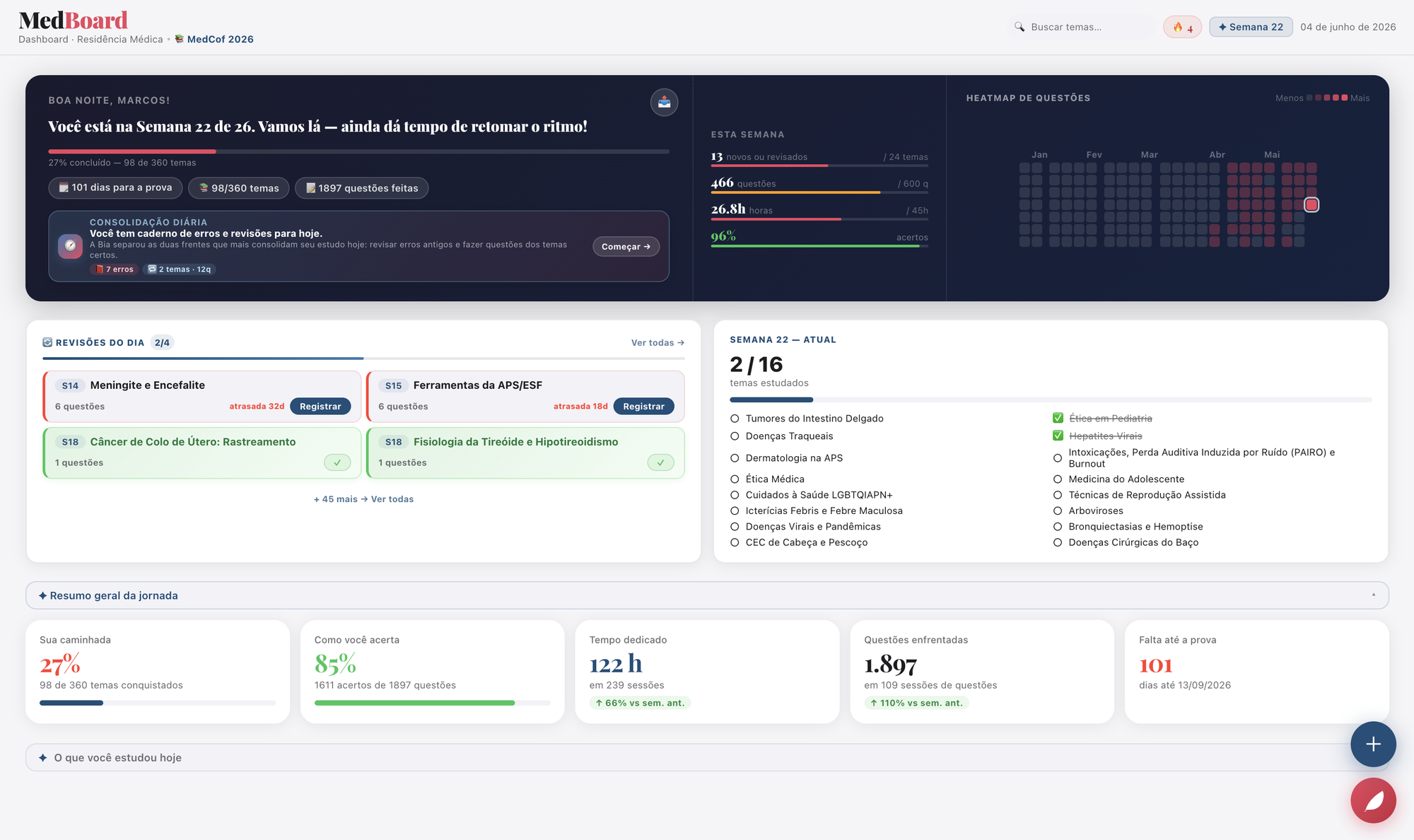Focus the Buscar temas search field
This screenshot has width=1414, height=840.
pos(1082,27)
